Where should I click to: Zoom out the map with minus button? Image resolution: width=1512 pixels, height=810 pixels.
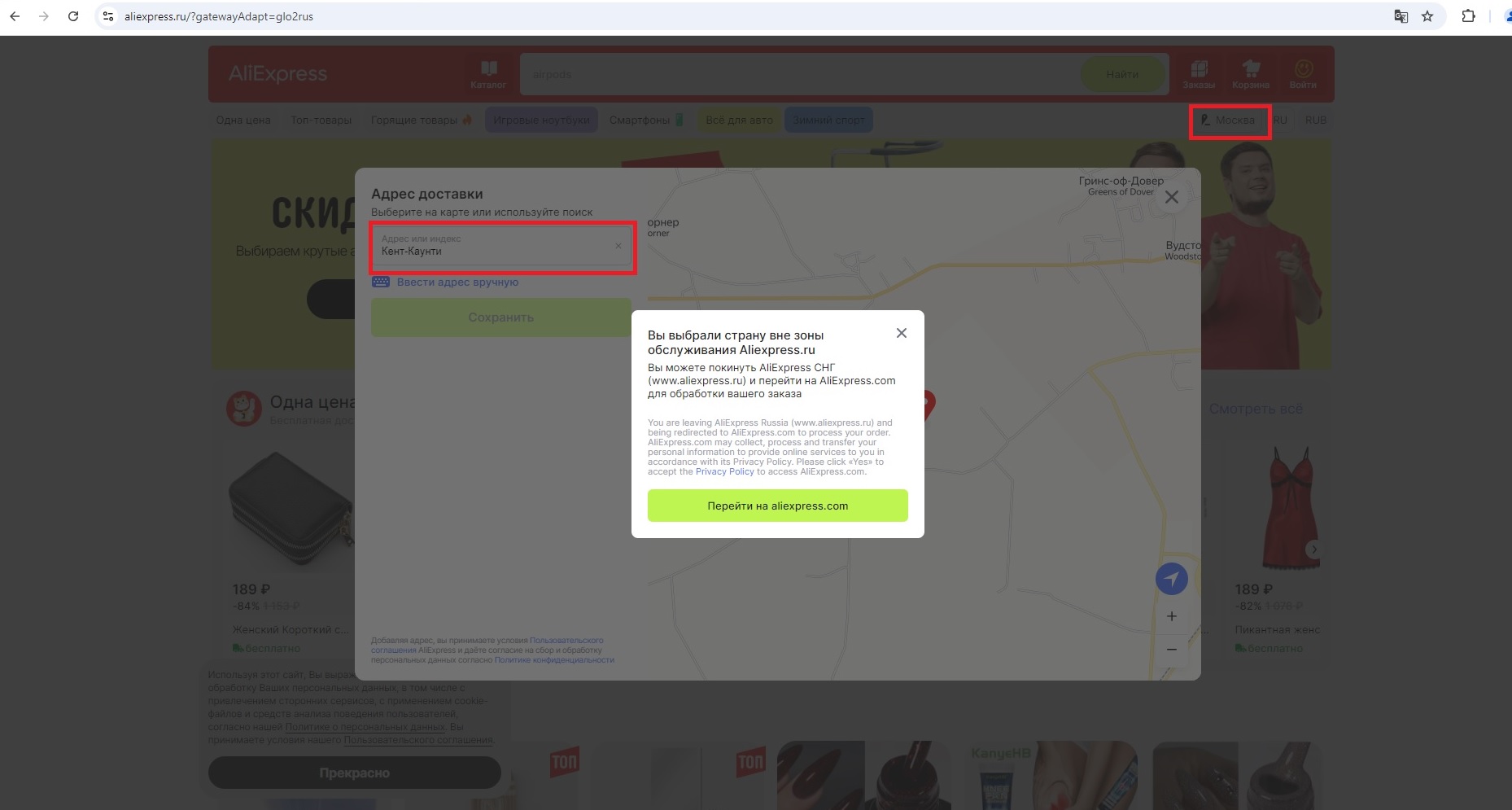pyautogui.click(x=1172, y=649)
